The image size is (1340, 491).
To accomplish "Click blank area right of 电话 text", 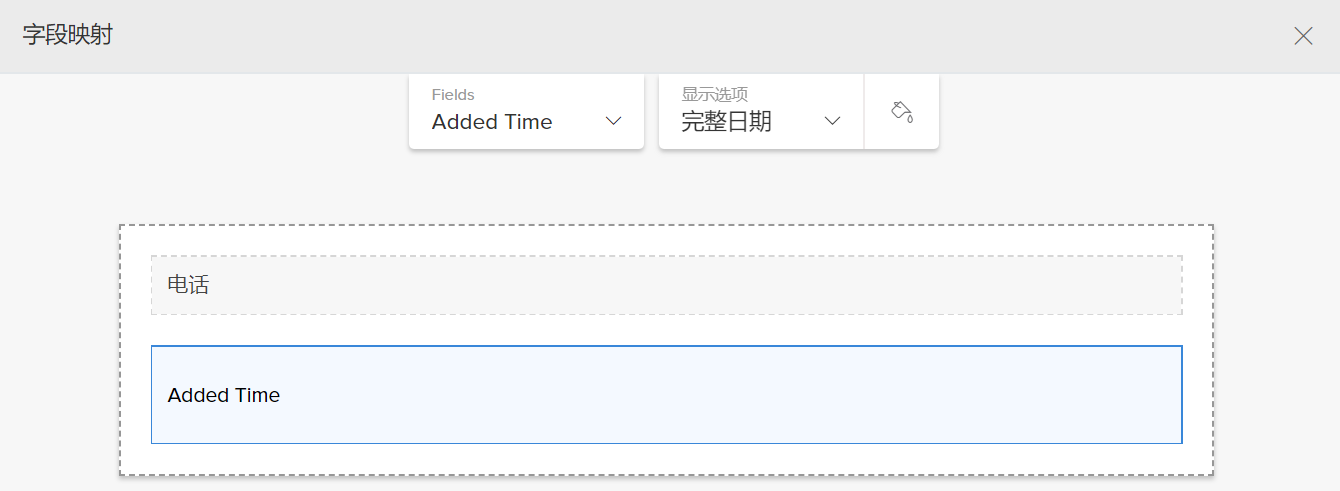I will [x=700, y=285].
